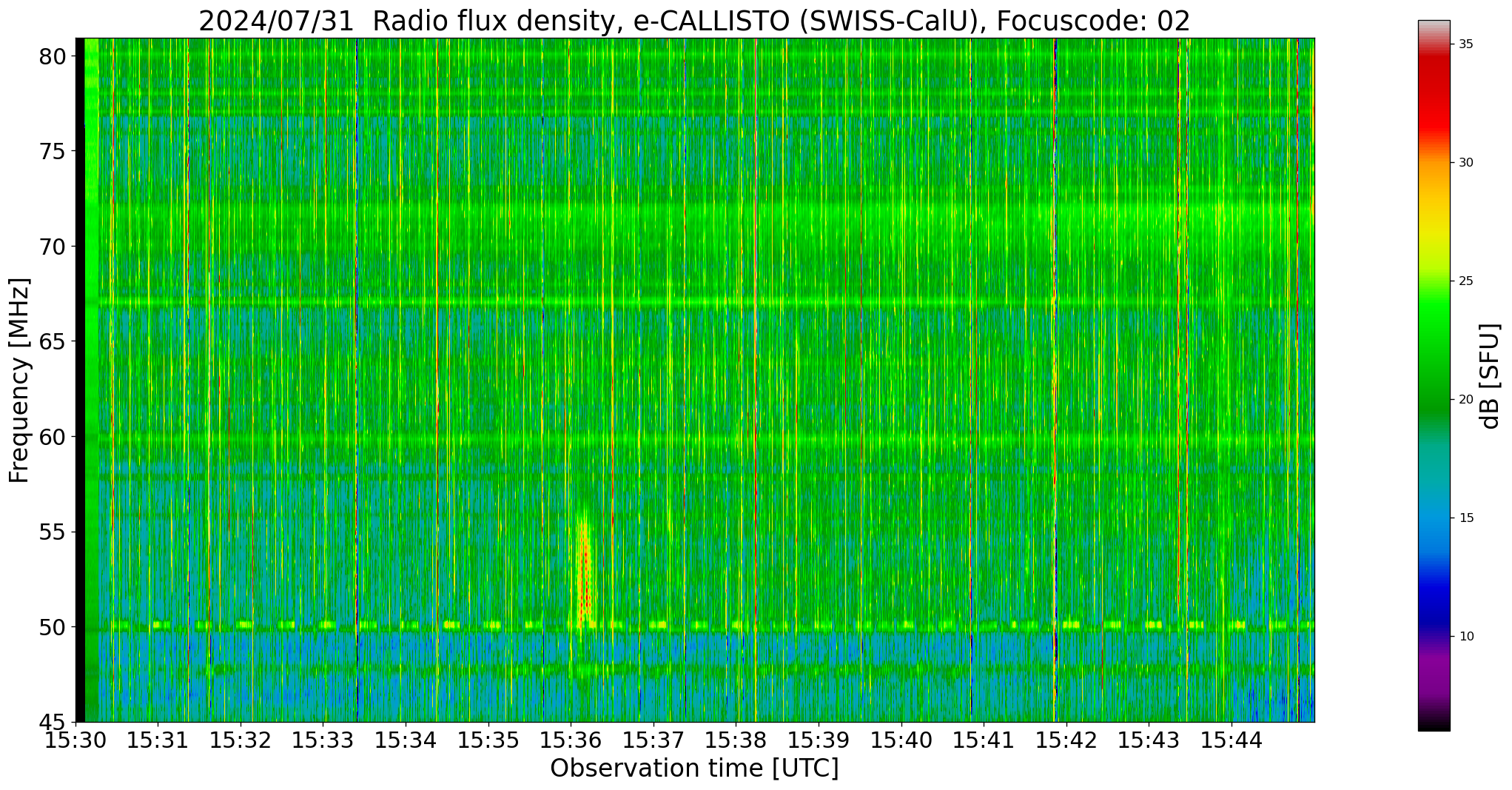
Task: Click the 45 MHz frequency tick label
Action: (52, 722)
